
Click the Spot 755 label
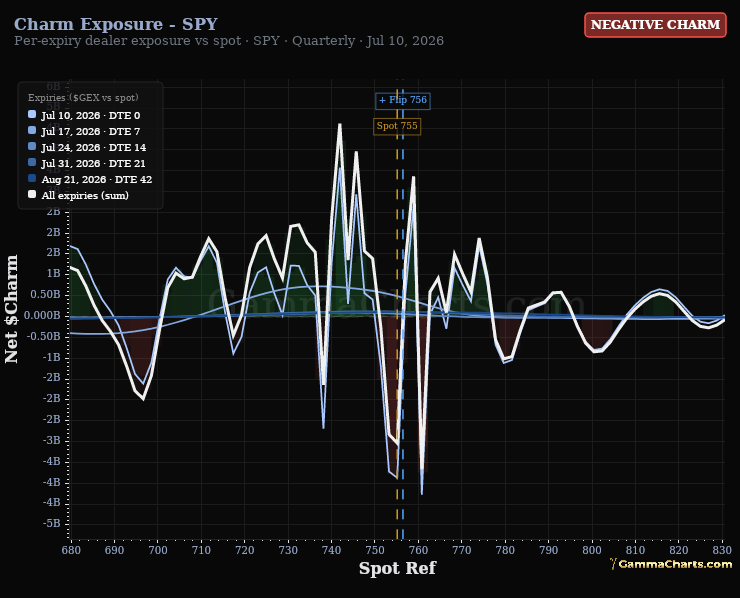tap(397, 126)
